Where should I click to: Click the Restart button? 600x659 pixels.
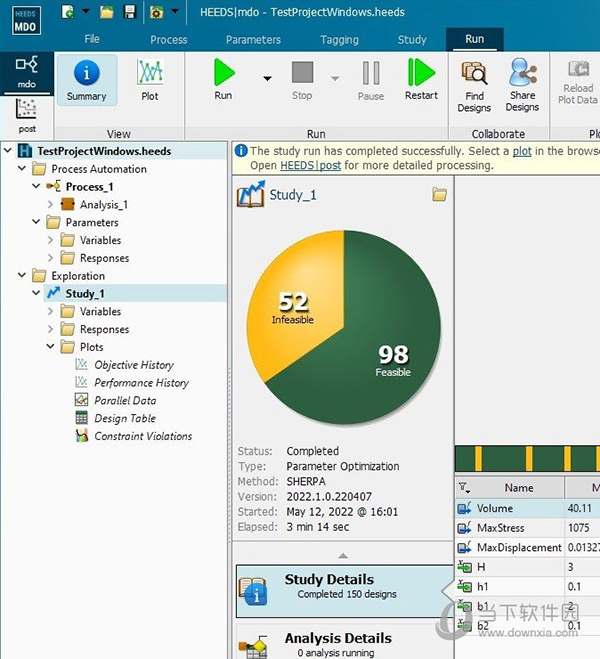421,80
